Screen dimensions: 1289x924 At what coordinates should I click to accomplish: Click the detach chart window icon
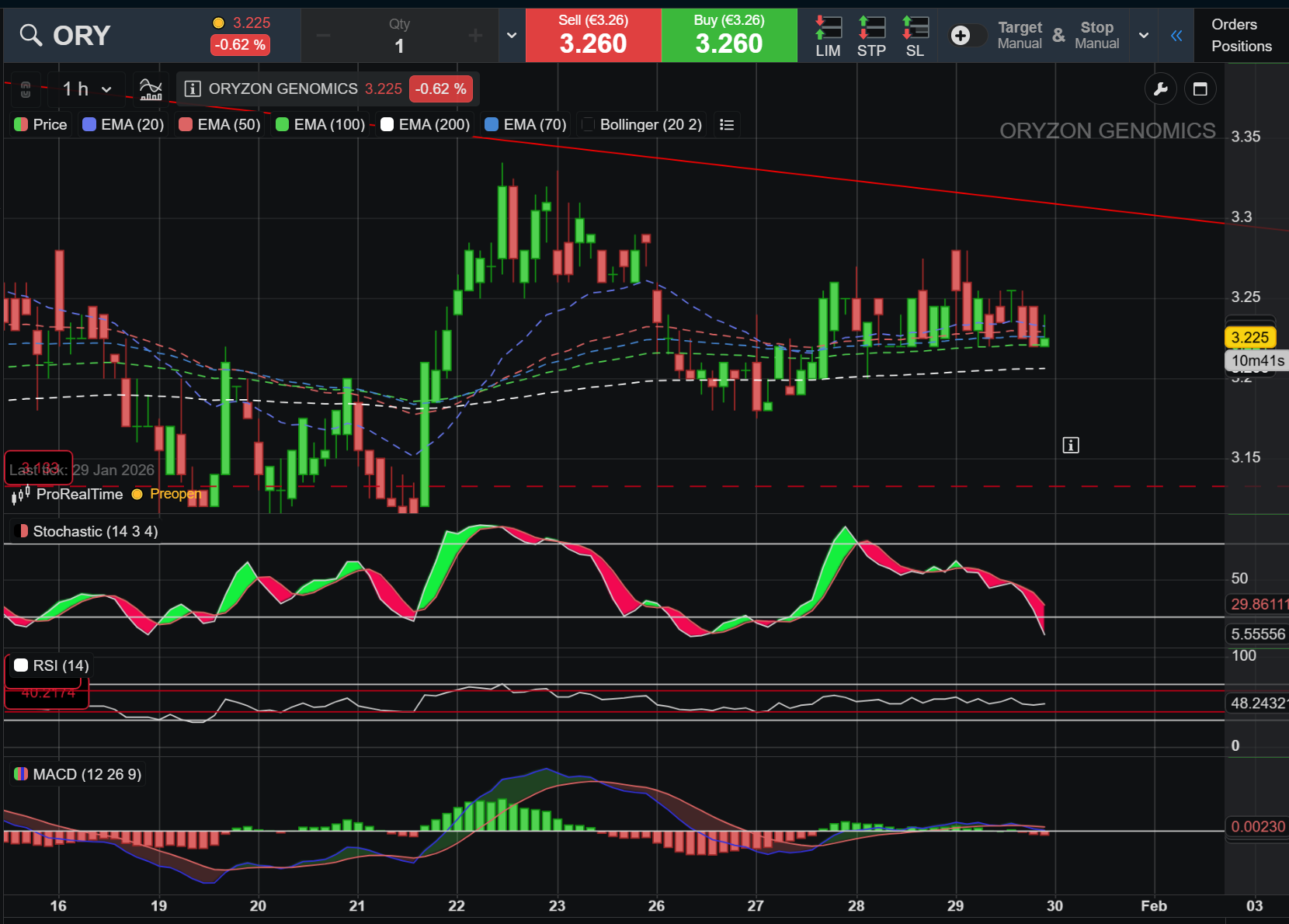(1200, 89)
